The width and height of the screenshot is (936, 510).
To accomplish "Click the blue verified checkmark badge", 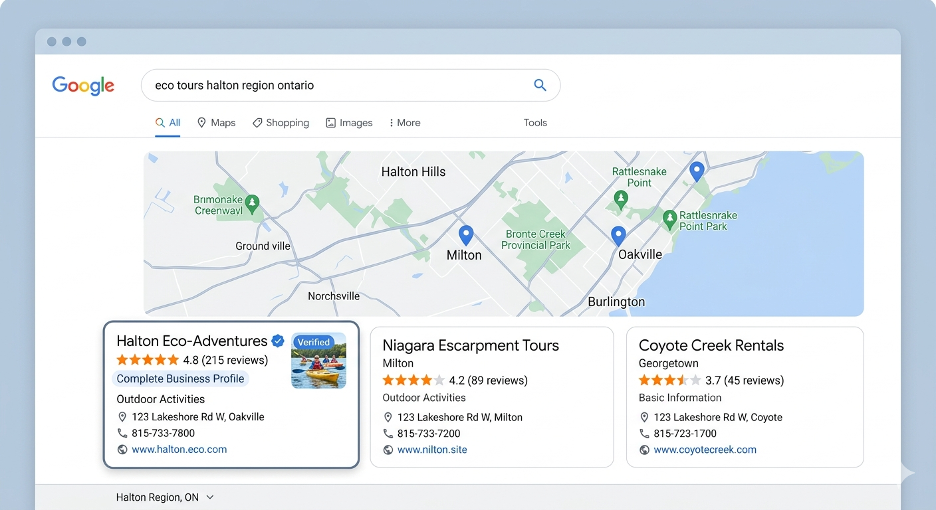I will point(278,341).
